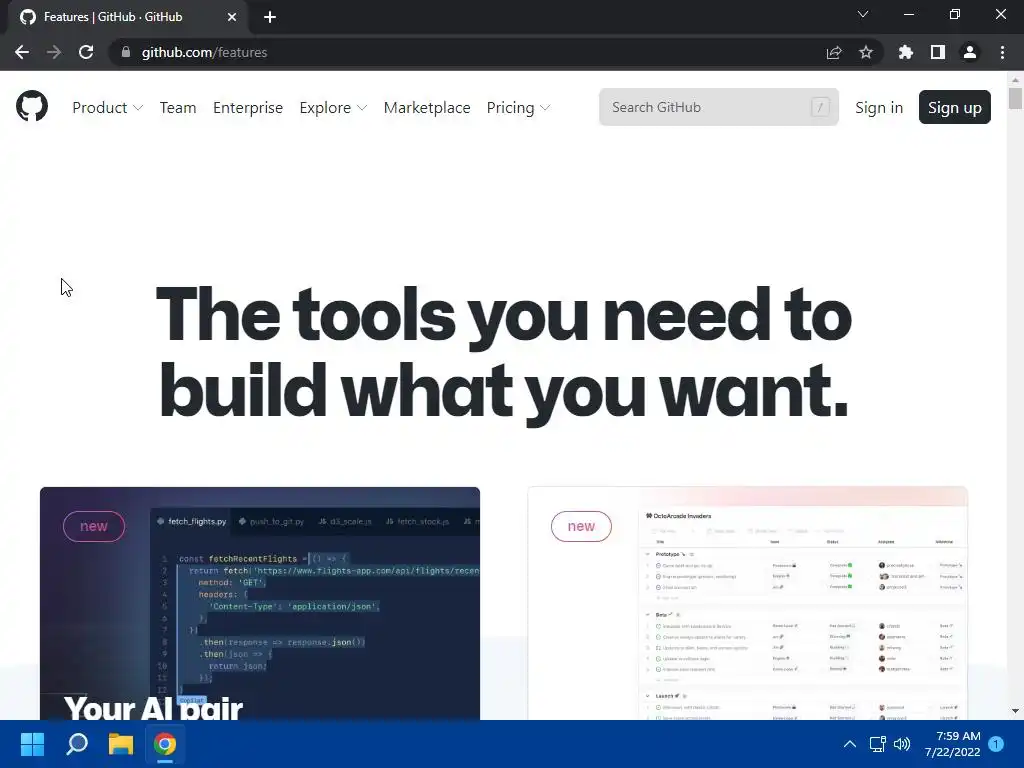Click the page scrollbar up arrow
This screenshot has width=1024, height=768.
coord(1015,80)
